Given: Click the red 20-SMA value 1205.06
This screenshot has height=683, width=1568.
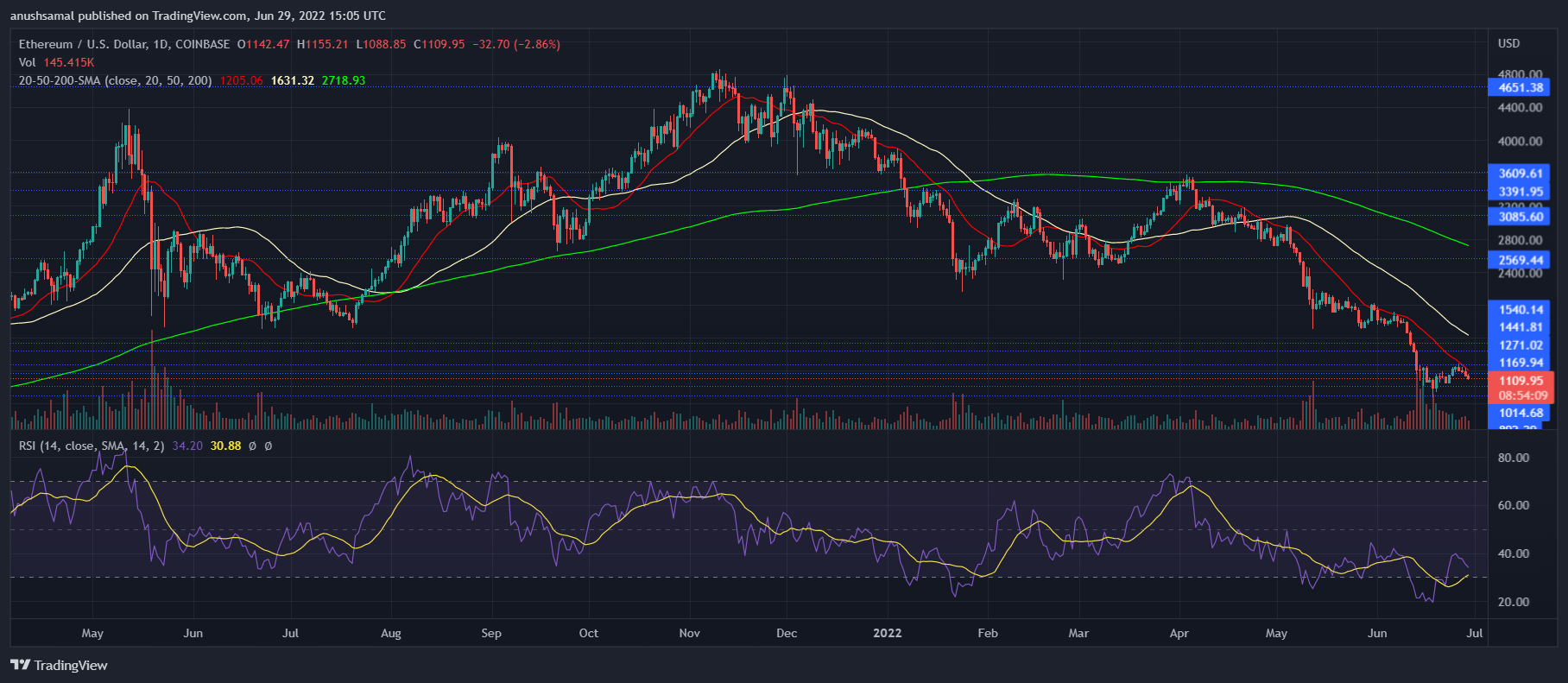Looking at the screenshot, I should [242, 80].
